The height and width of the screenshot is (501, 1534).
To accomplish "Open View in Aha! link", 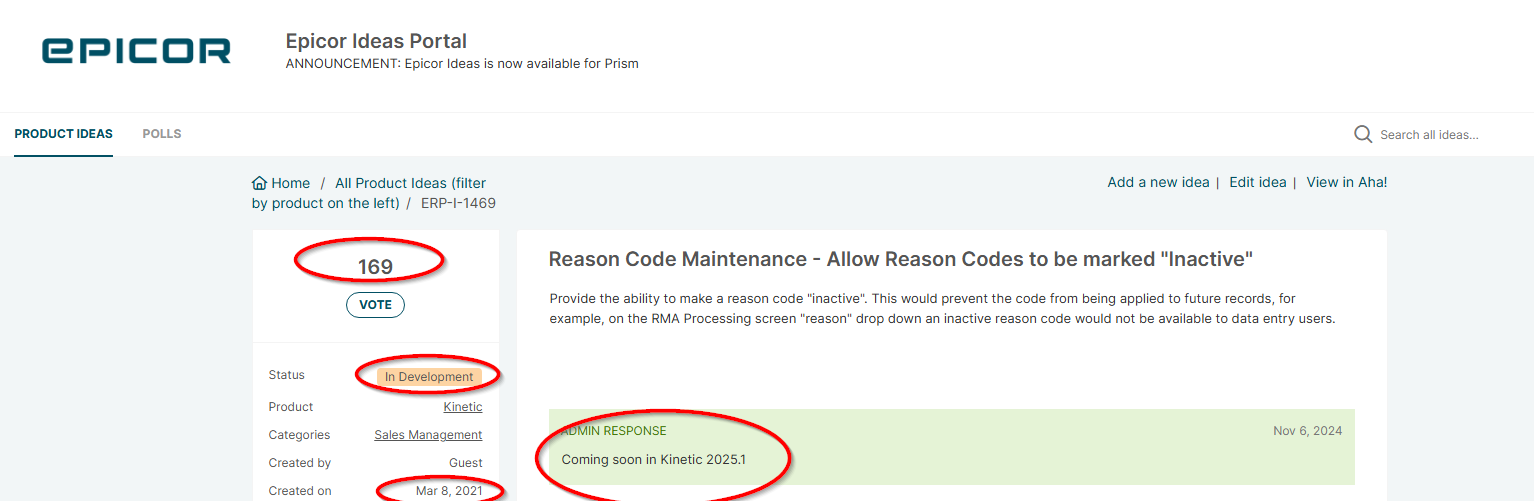I will click(1346, 182).
